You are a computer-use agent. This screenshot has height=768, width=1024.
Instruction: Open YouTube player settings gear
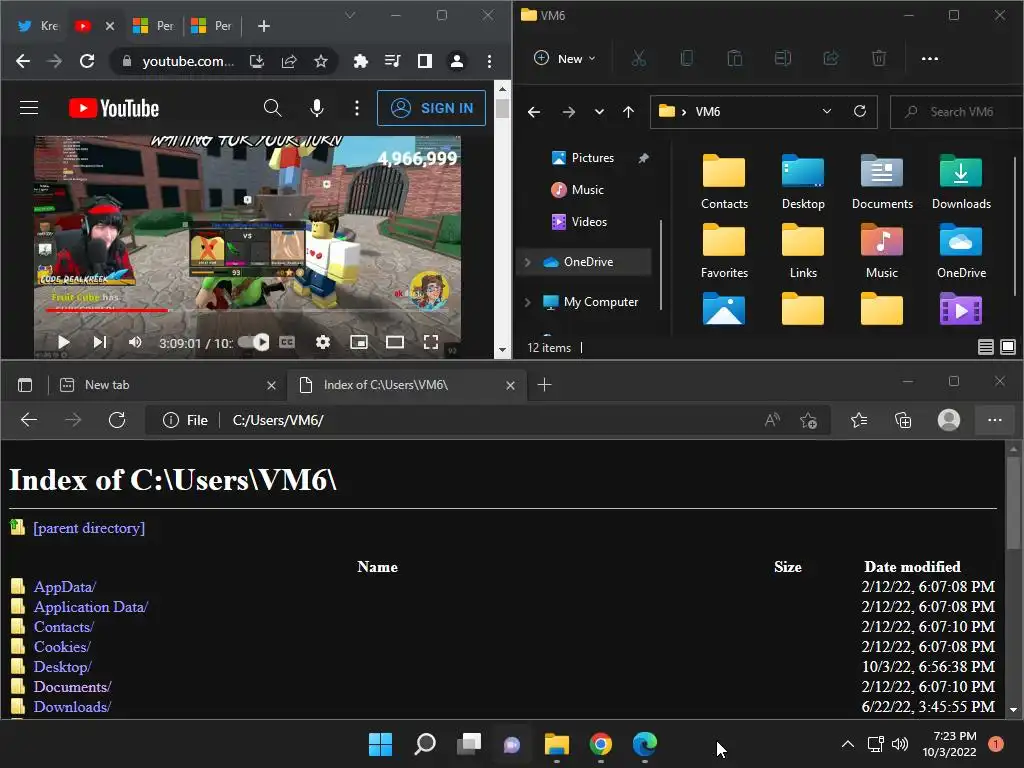click(x=323, y=342)
